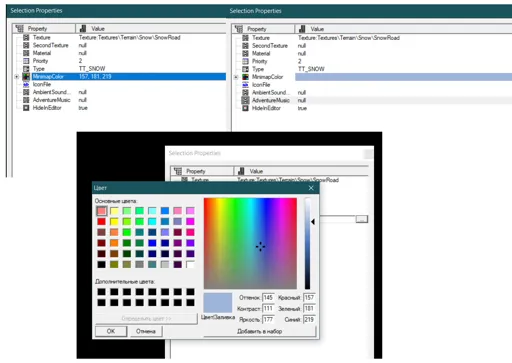Viewport: 512px width, 363px height.
Task: Close the Цвет color dialog
Action: coord(311,188)
